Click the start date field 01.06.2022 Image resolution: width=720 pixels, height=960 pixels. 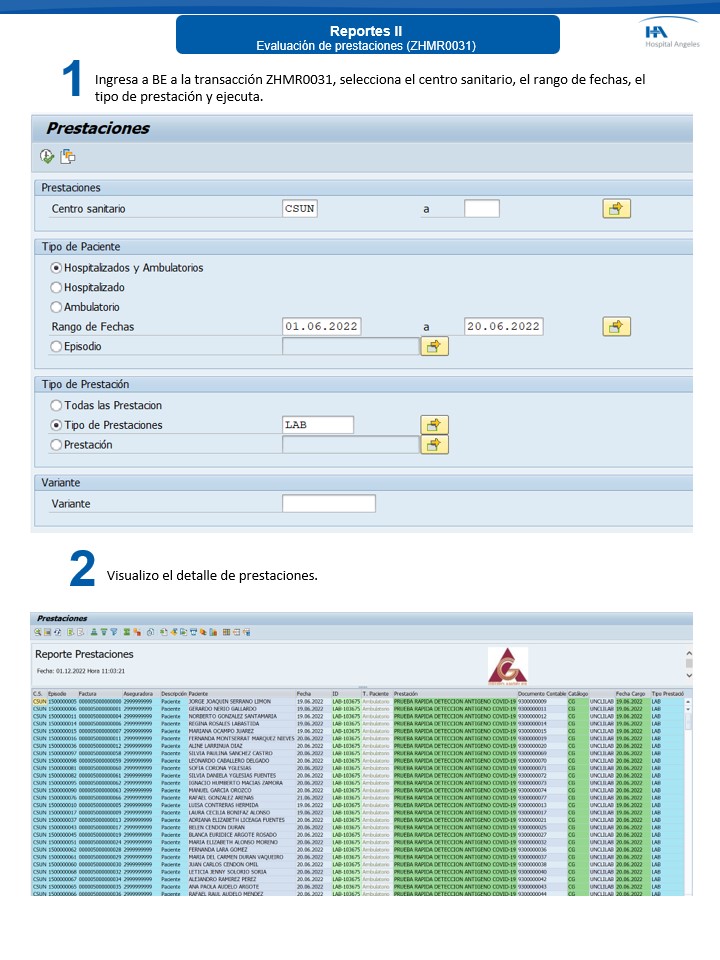point(321,326)
